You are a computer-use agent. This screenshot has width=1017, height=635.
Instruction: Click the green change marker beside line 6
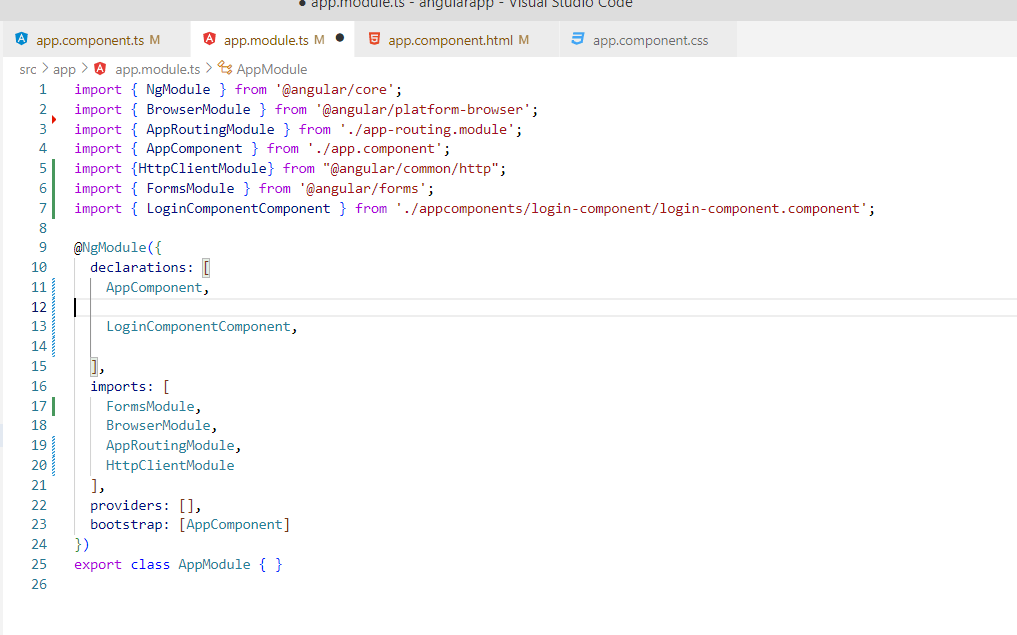(53, 187)
